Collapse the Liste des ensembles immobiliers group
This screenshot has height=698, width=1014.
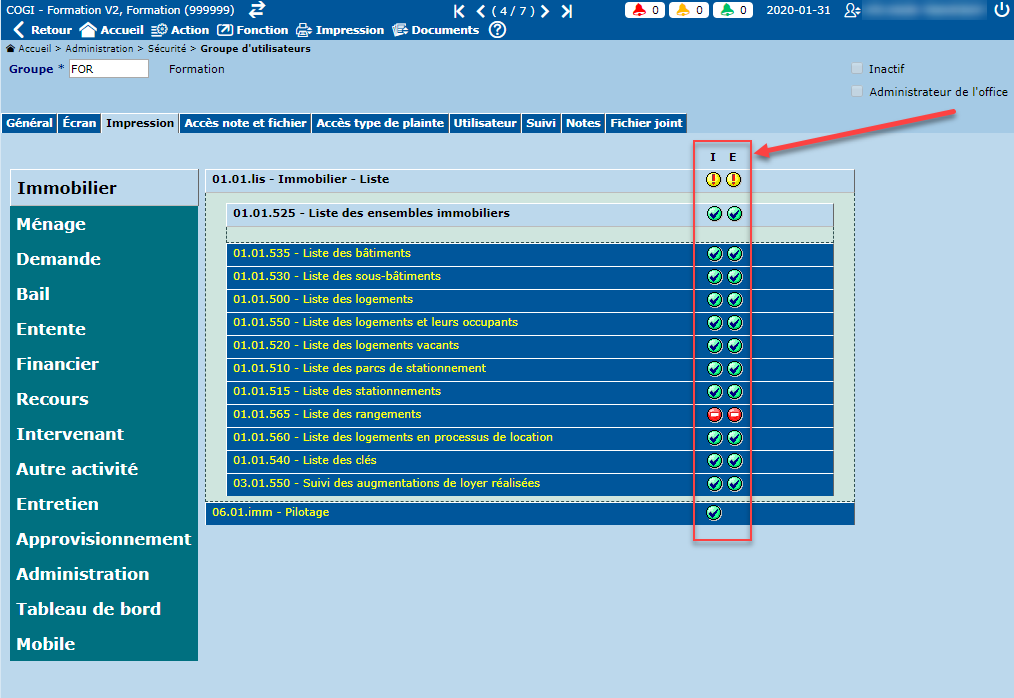pyautogui.click(x=371, y=214)
